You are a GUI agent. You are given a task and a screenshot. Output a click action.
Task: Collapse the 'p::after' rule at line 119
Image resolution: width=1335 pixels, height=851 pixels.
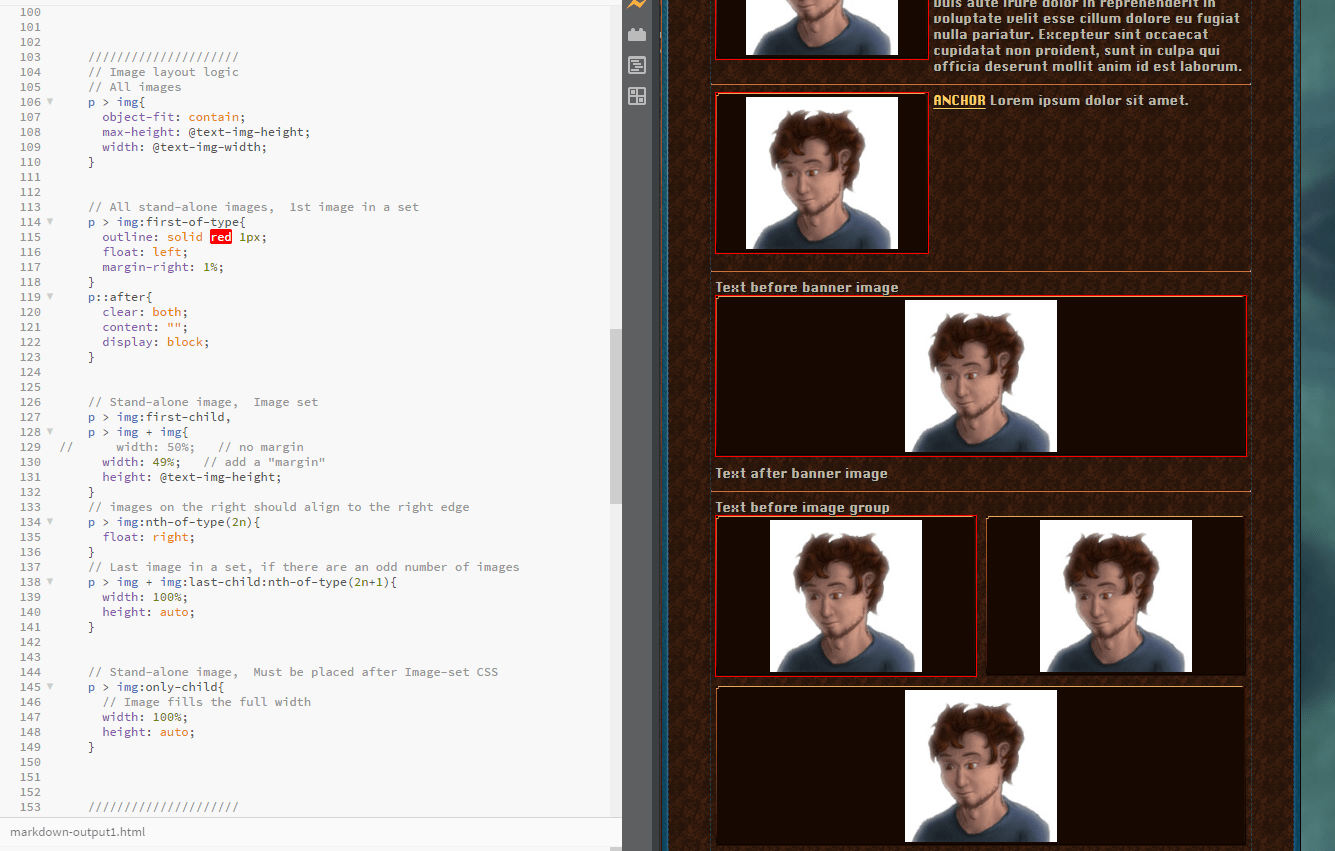50,297
